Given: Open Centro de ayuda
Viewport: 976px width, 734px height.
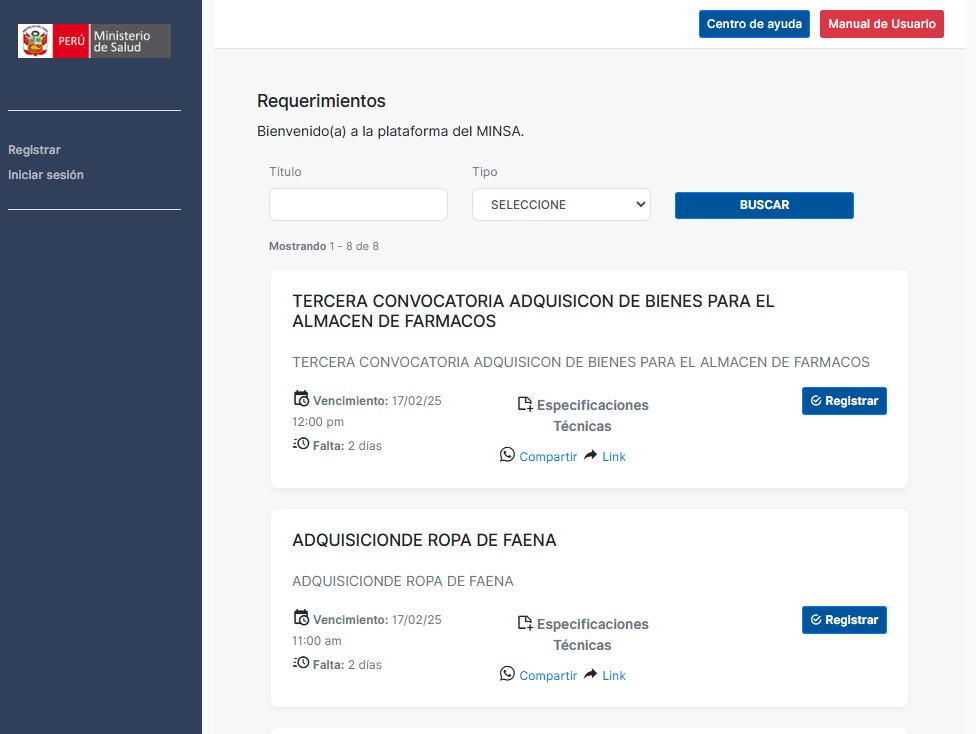Looking at the screenshot, I should point(754,24).
